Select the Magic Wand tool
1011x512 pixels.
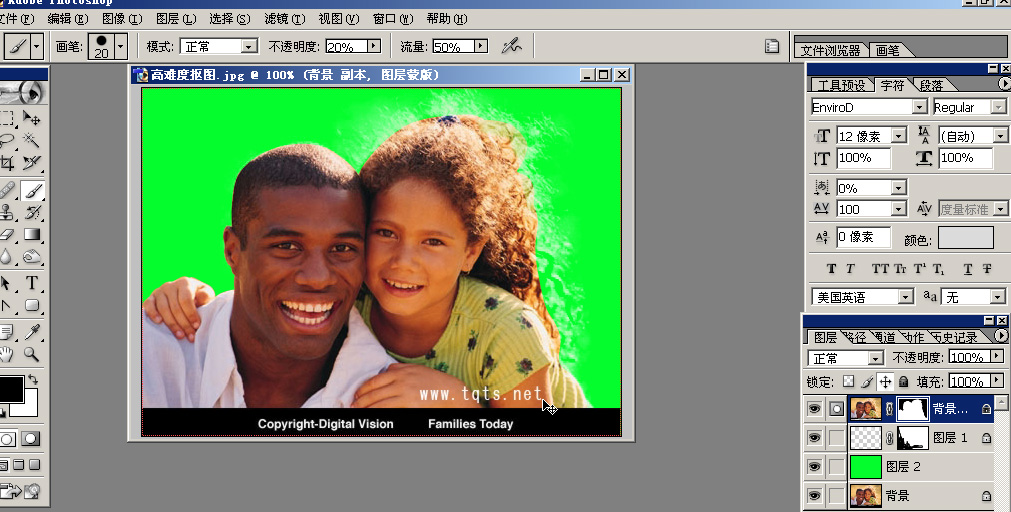pyautogui.click(x=32, y=140)
